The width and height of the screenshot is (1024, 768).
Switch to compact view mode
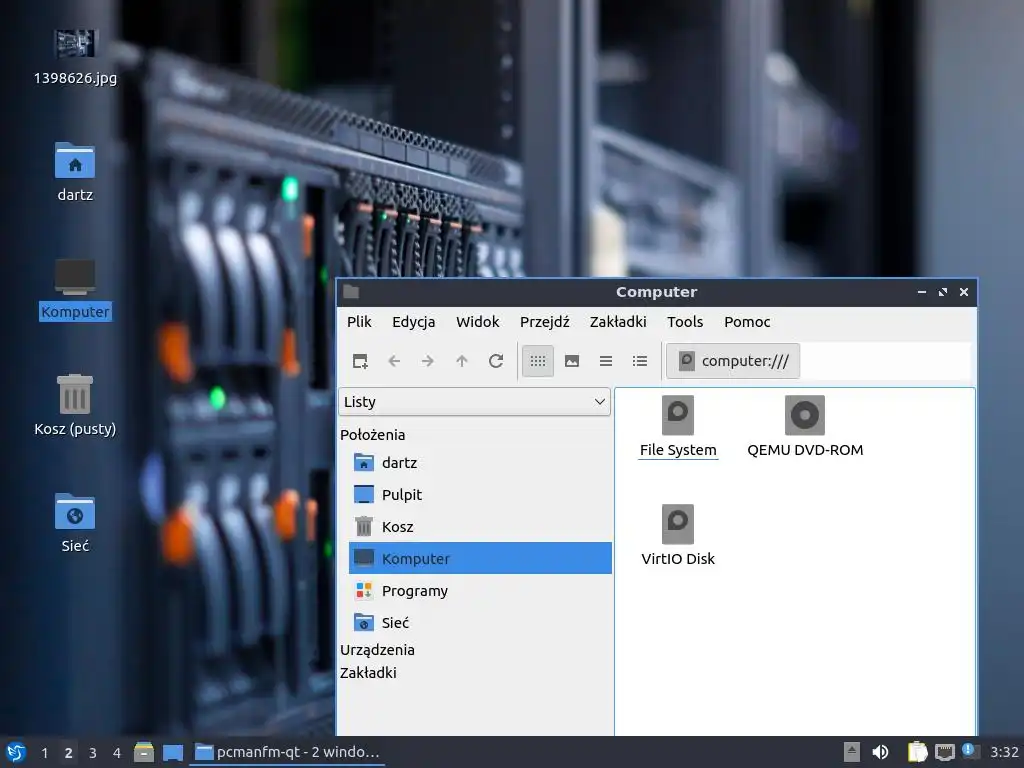[605, 361]
